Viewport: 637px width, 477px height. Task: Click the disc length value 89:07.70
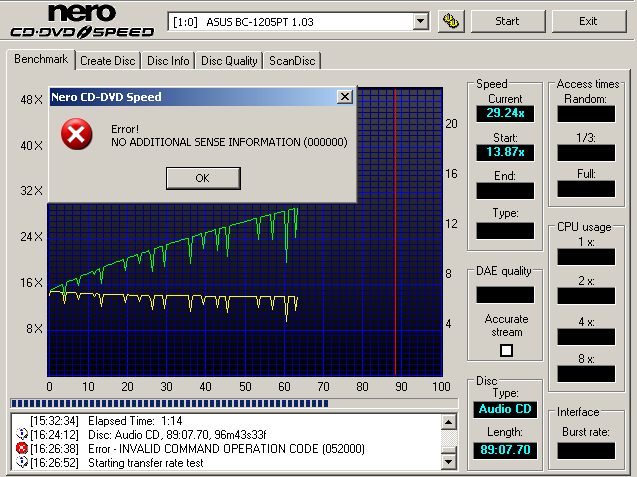point(505,450)
